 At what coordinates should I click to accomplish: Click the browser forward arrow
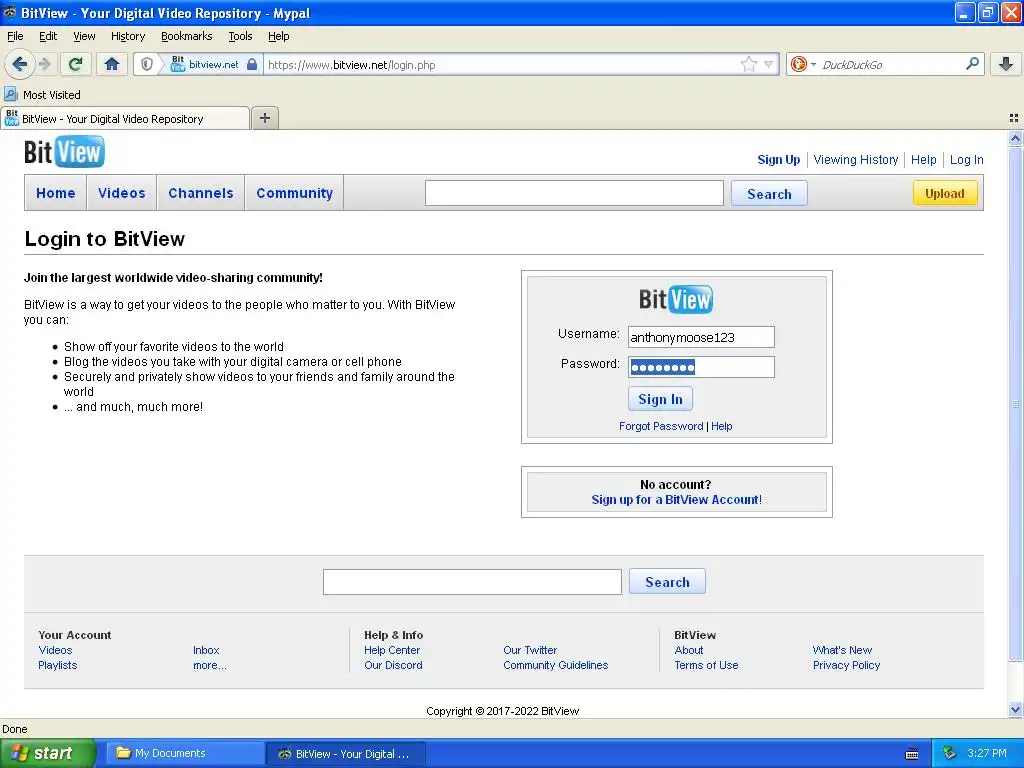pyautogui.click(x=44, y=64)
